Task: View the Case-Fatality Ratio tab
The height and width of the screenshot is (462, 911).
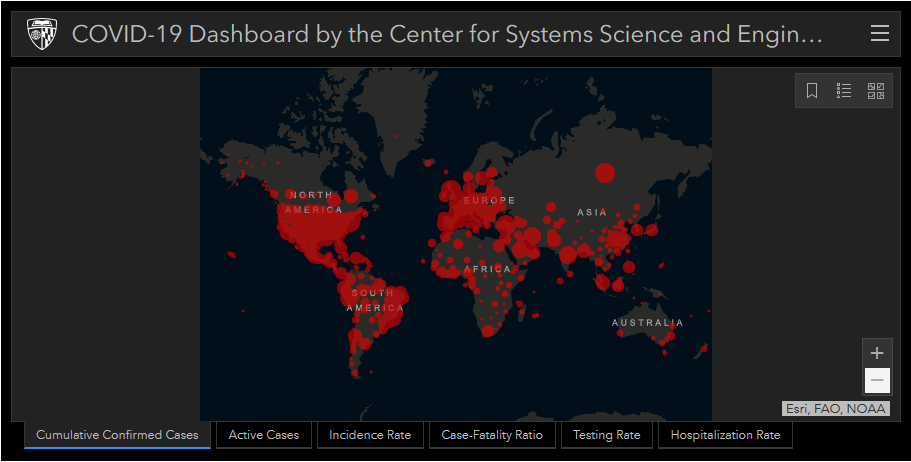Action: point(492,435)
